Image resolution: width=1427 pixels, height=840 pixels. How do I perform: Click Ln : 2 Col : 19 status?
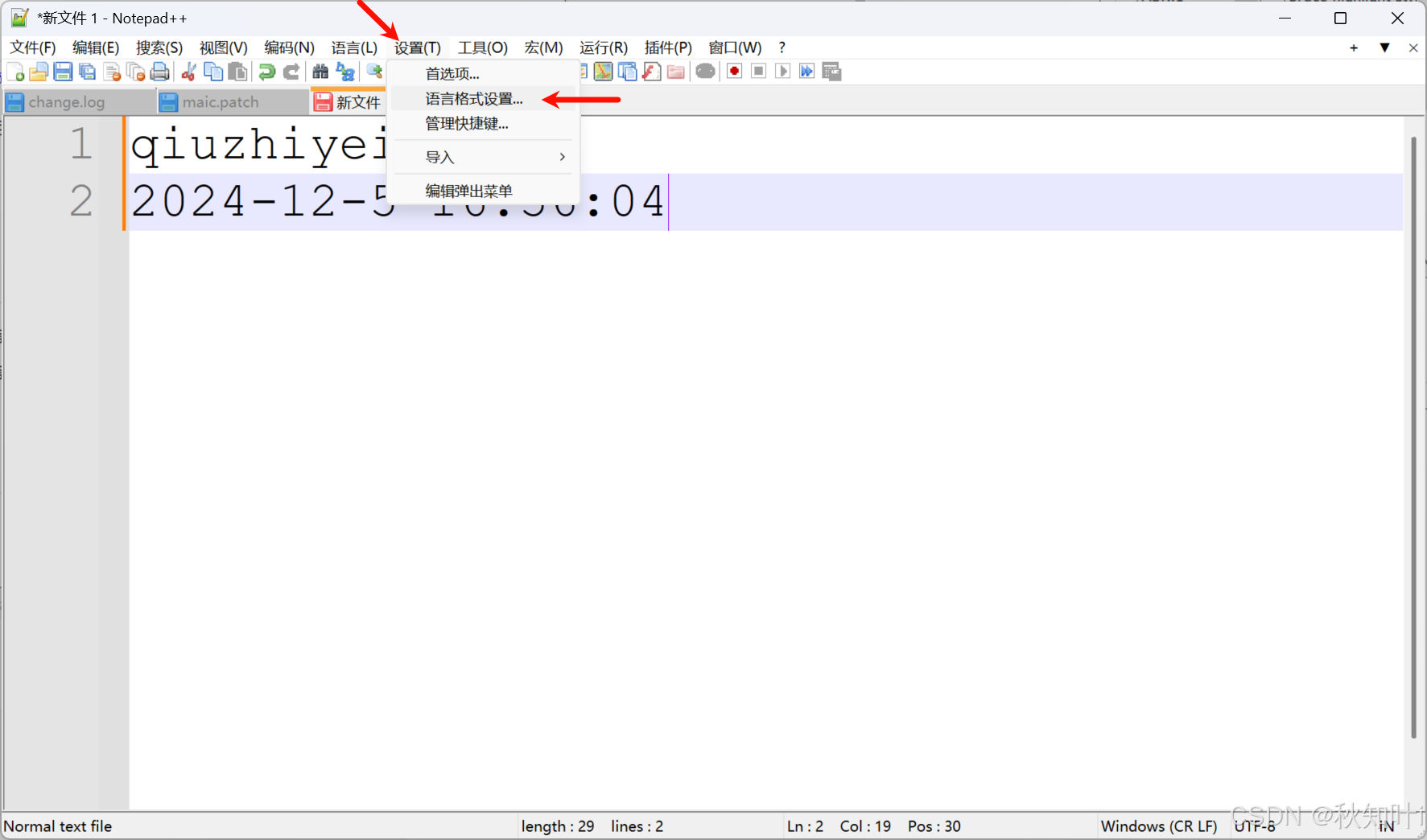(839, 826)
